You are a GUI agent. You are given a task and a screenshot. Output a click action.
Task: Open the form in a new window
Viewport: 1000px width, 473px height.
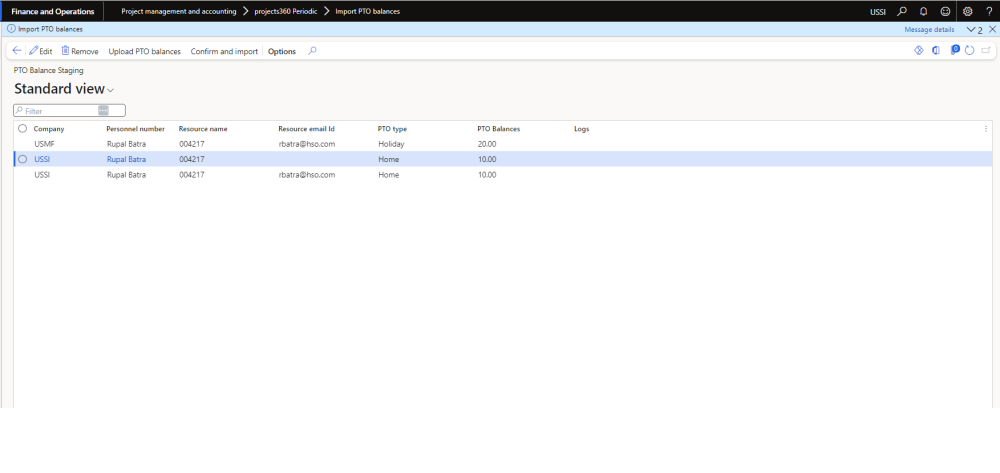point(986,50)
